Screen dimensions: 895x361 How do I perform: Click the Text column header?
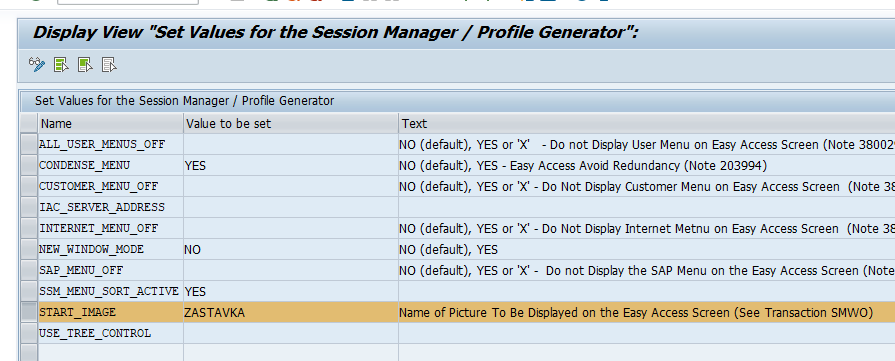(647, 123)
